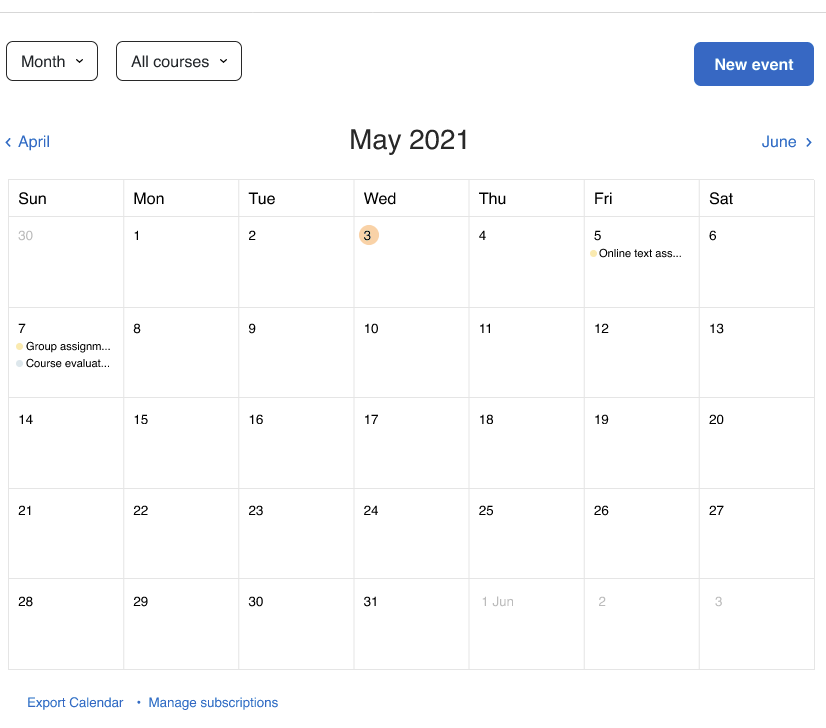Click the Sun column header
This screenshot has height=728, width=826.
[x=32, y=199]
